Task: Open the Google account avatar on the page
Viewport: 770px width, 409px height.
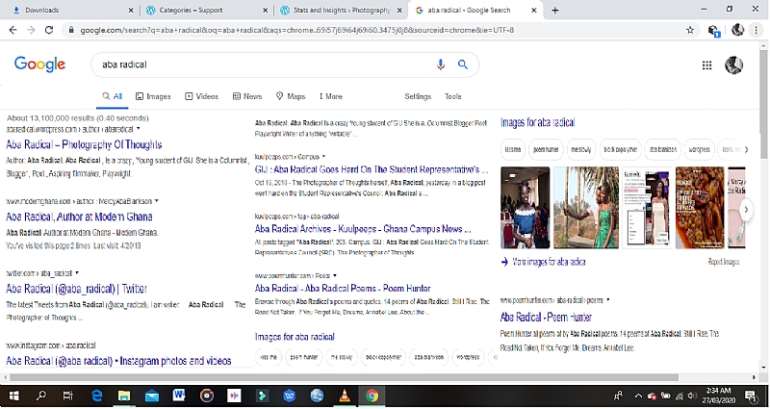Action: [x=734, y=65]
